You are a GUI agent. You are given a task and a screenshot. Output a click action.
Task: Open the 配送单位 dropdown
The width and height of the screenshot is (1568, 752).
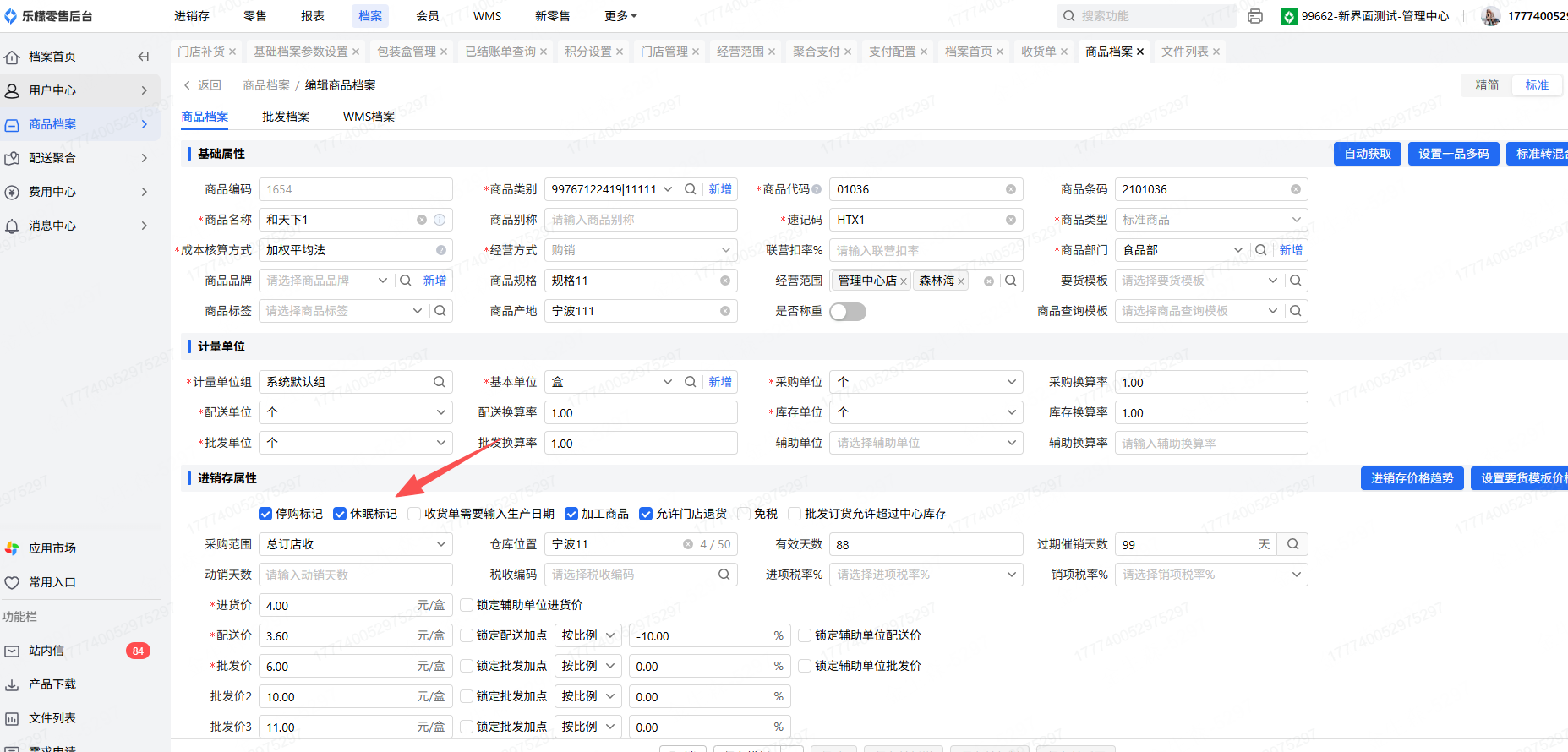pyautogui.click(x=356, y=412)
